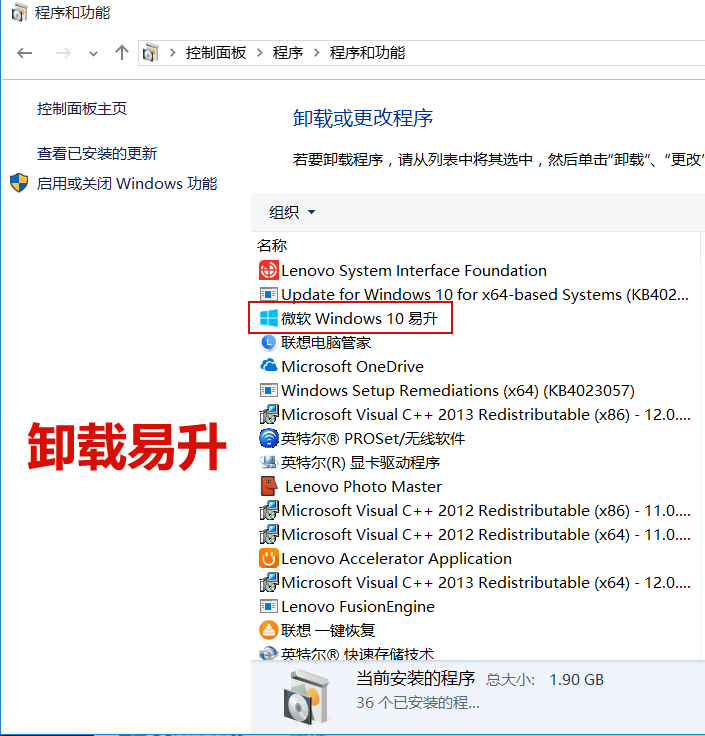Select 程序和功能 breadcrumb segment
This screenshot has height=736, width=705.
pyautogui.click(x=367, y=53)
